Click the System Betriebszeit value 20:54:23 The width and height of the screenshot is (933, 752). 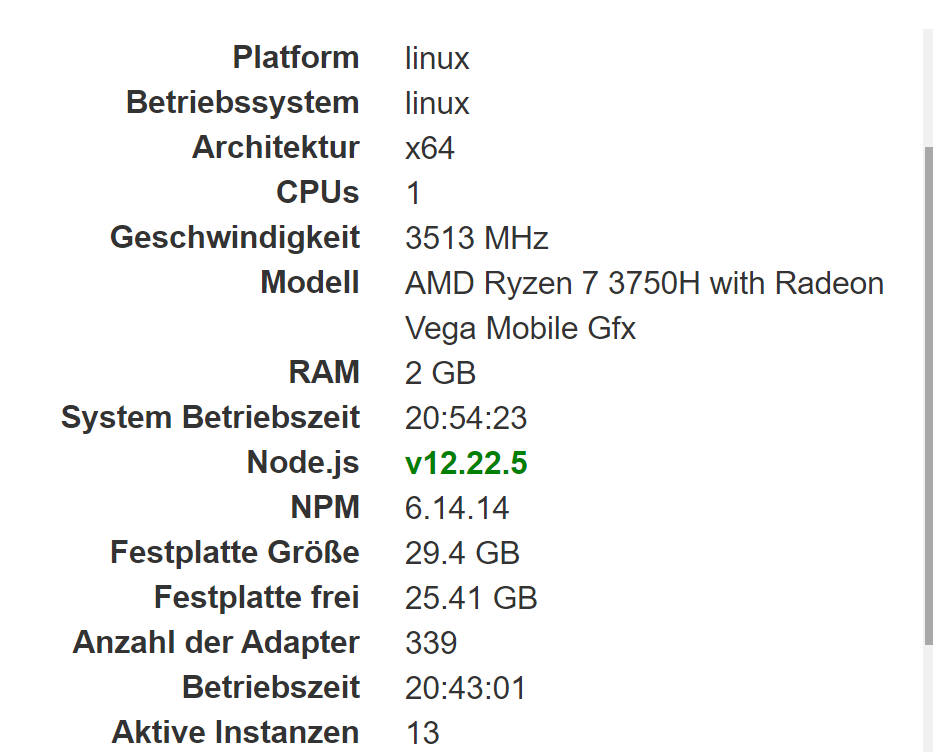(x=466, y=418)
